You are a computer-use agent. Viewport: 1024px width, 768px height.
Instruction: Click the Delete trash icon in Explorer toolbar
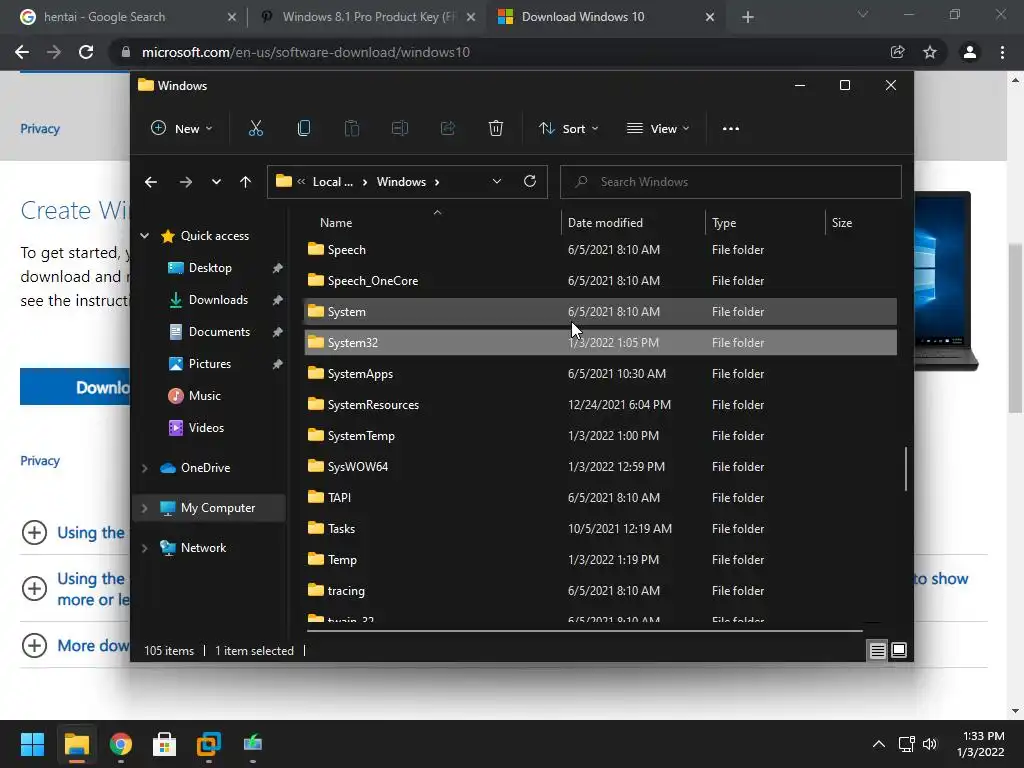click(496, 129)
